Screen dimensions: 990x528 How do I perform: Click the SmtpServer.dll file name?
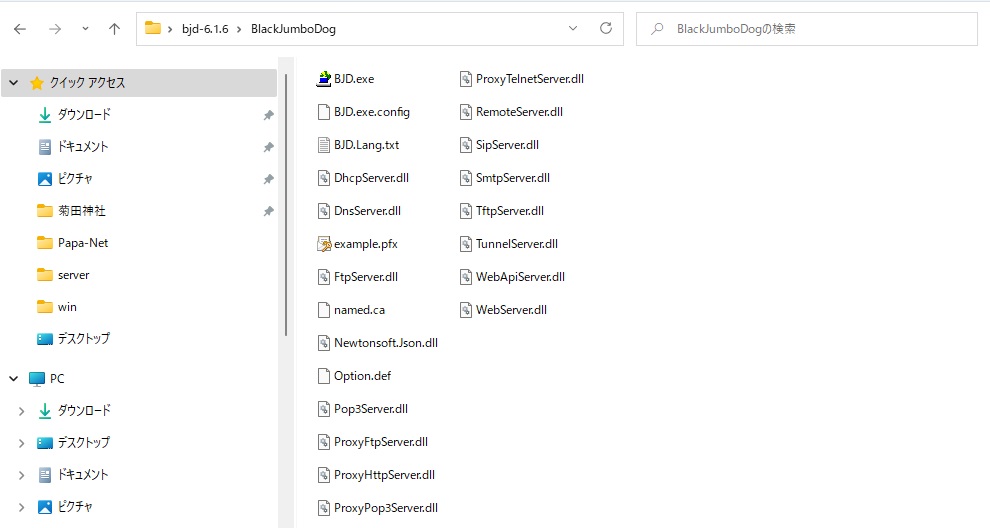pyautogui.click(x=513, y=178)
